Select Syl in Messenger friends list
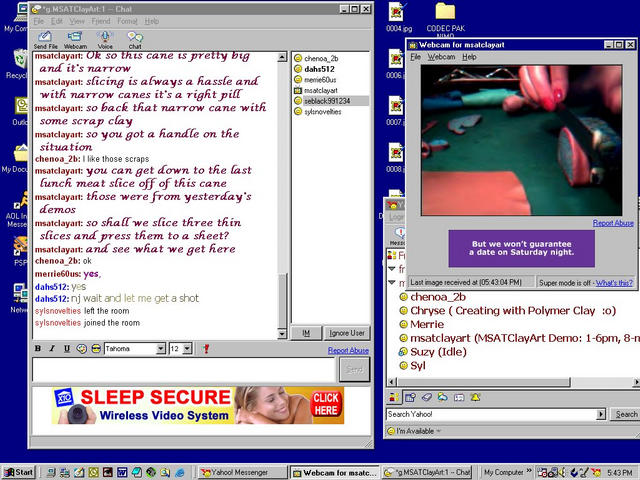This screenshot has height=480, width=640. tap(418, 366)
